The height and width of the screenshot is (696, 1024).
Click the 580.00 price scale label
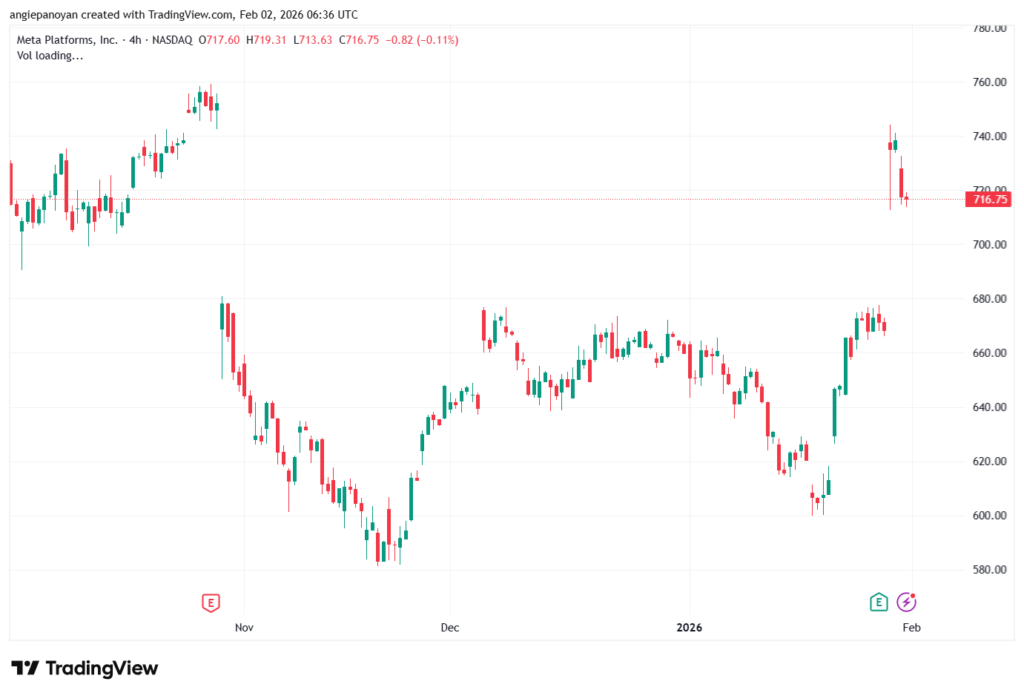pos(989,570)
